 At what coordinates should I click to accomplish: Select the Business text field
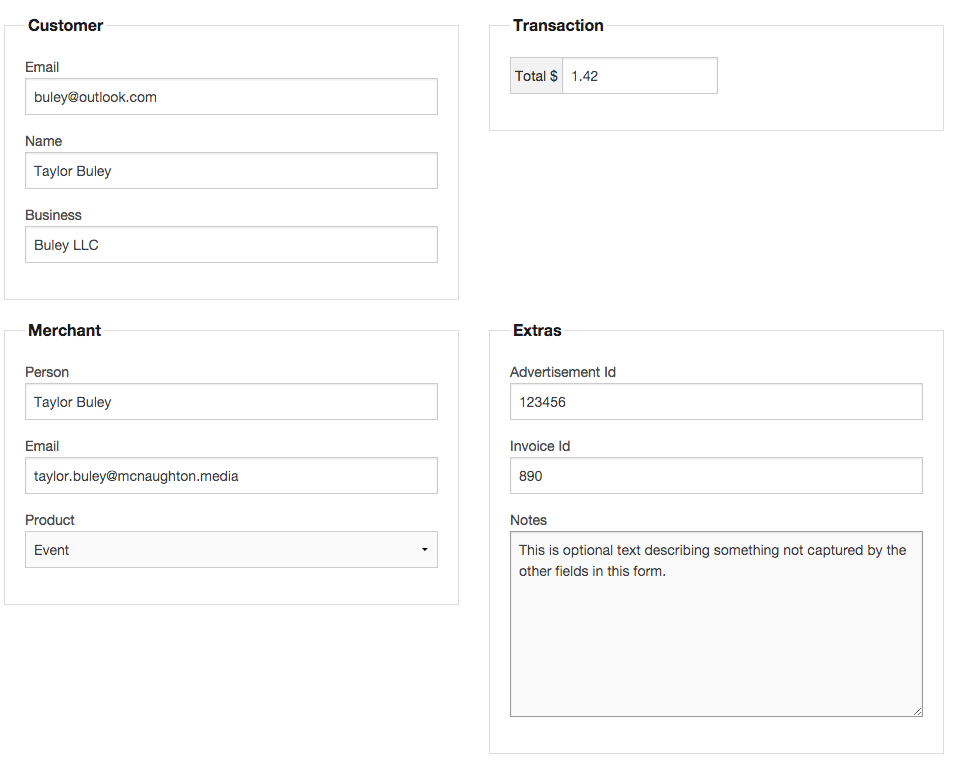point(231,245)
